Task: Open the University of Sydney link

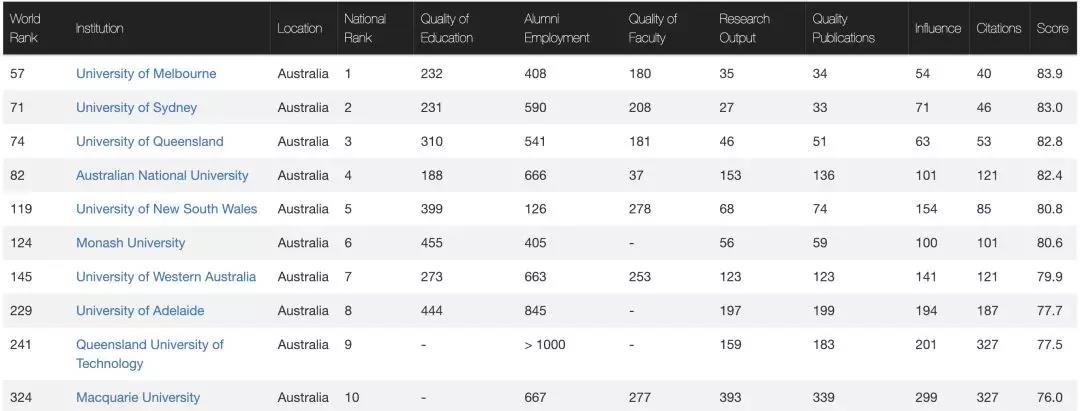Action: (x=136, y=107)
